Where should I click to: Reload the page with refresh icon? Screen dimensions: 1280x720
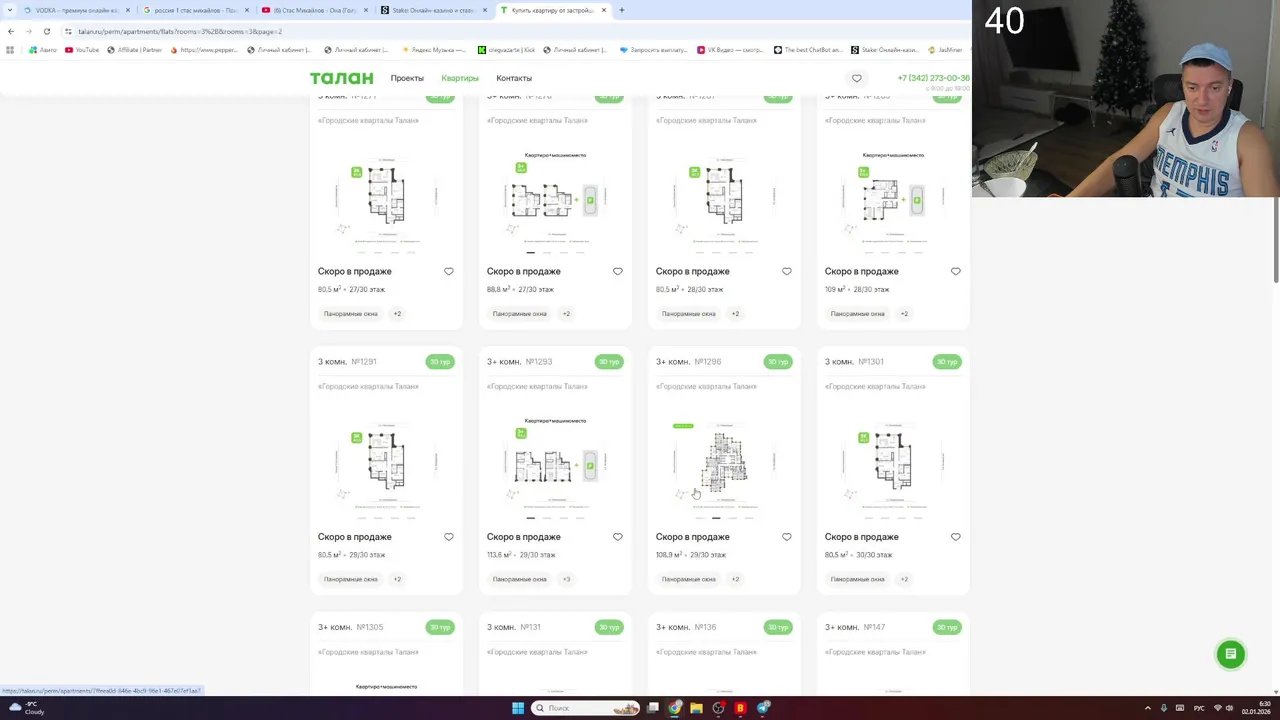[x=46, y=31]
